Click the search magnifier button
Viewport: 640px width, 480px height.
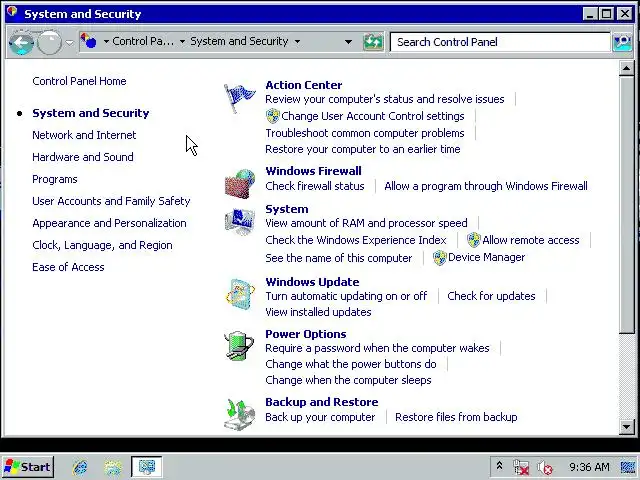coord(622,42)
